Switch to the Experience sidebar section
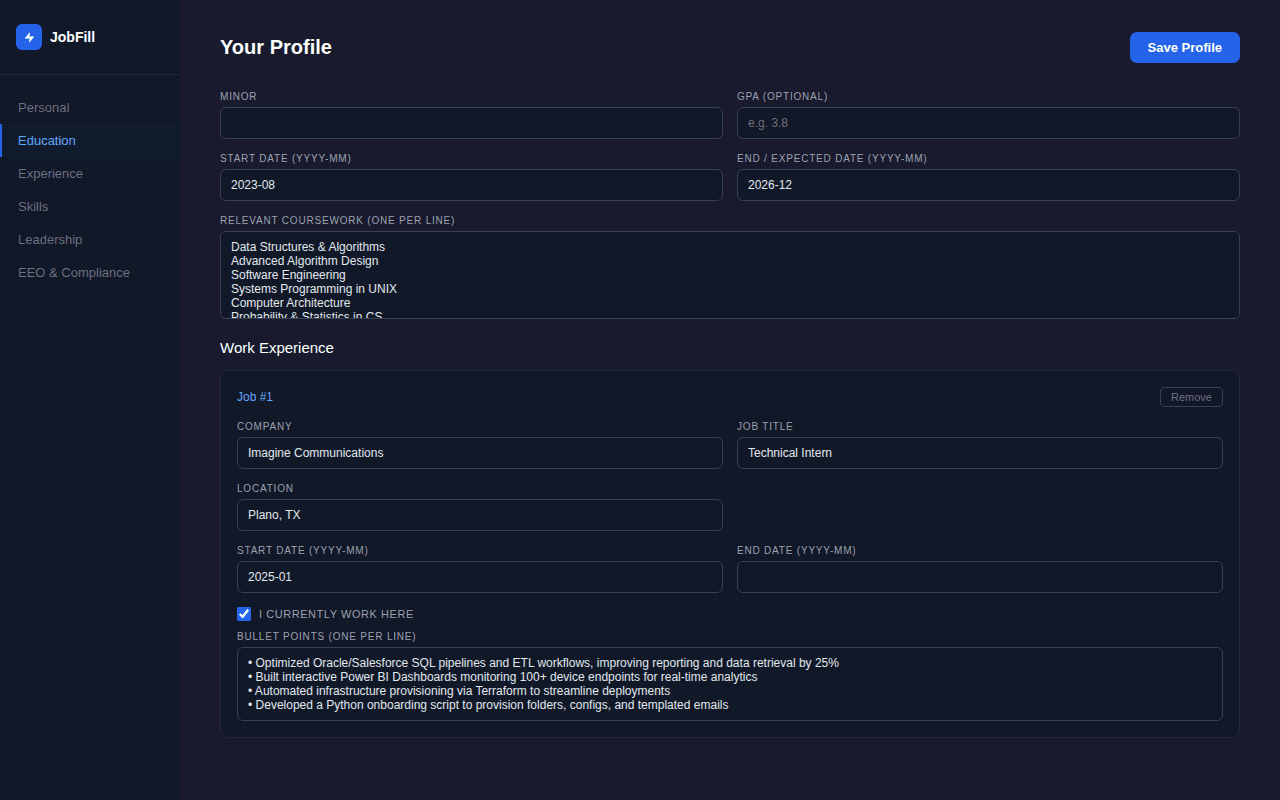 (x=50, y=173)
